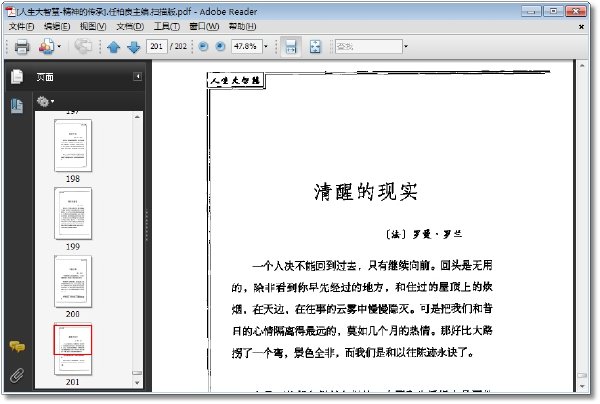
Task: Open the Find options dropdown arrow
Action: point(406,47)
